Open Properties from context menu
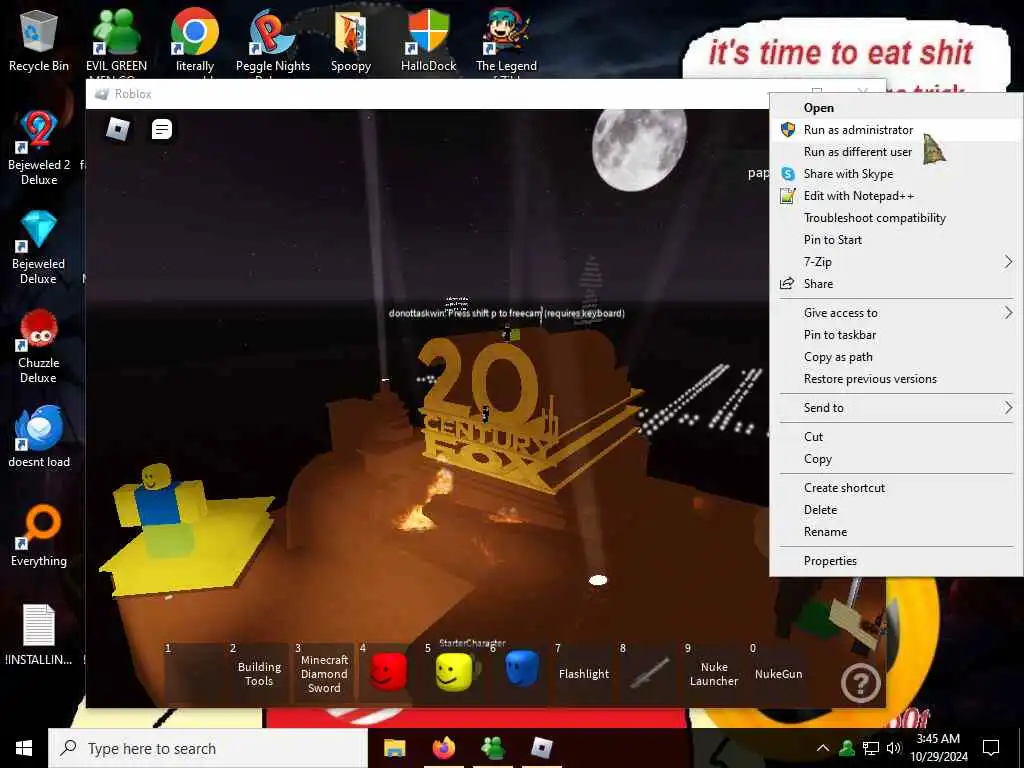This screenshot has width=1024, height=768. coord(896,561)
